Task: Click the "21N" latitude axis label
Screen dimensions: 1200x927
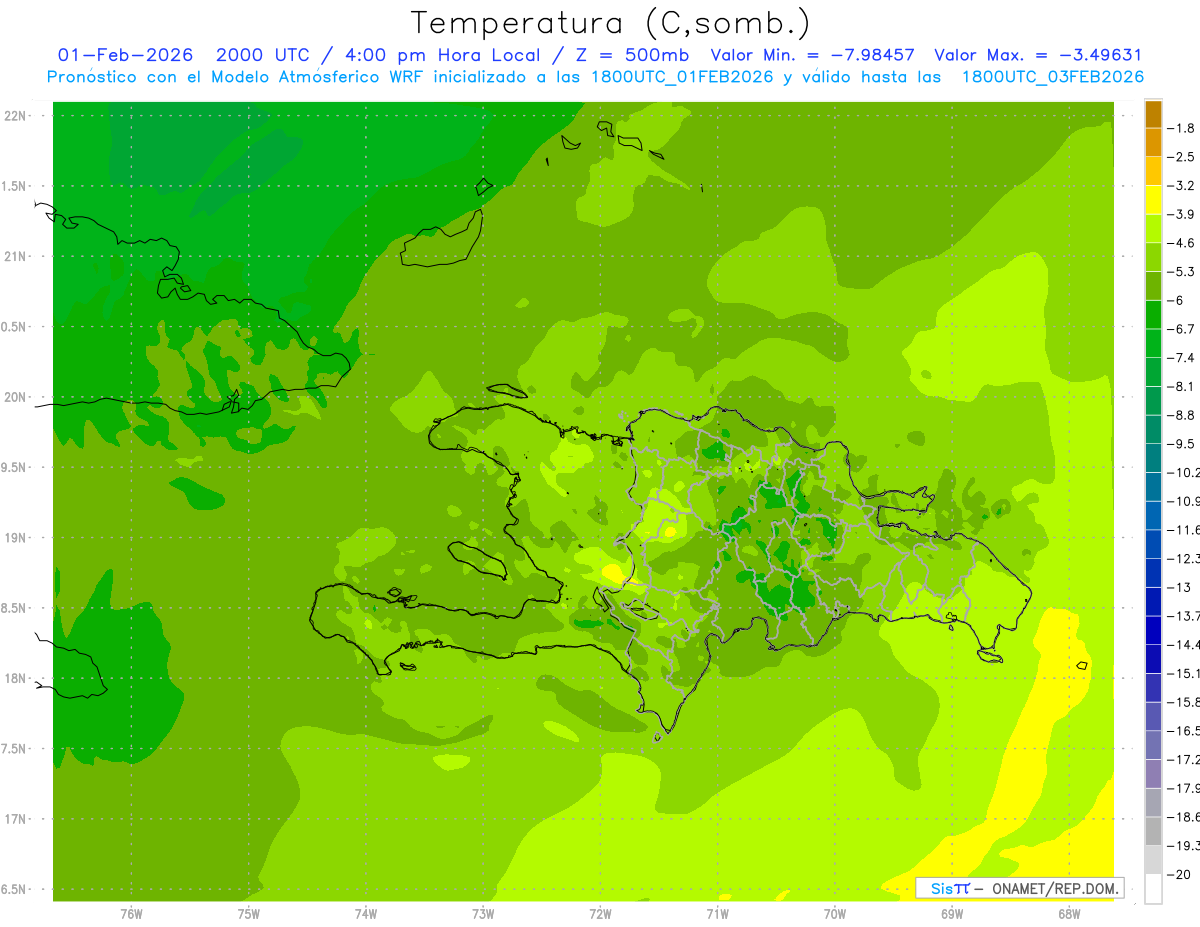Action: (x=16, y=257)
